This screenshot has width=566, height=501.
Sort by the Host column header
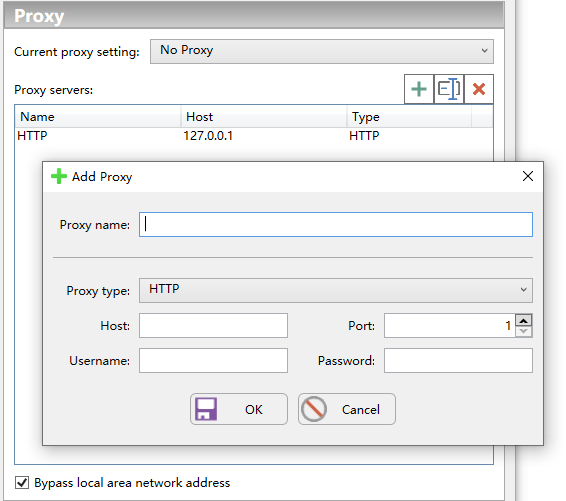264,117
